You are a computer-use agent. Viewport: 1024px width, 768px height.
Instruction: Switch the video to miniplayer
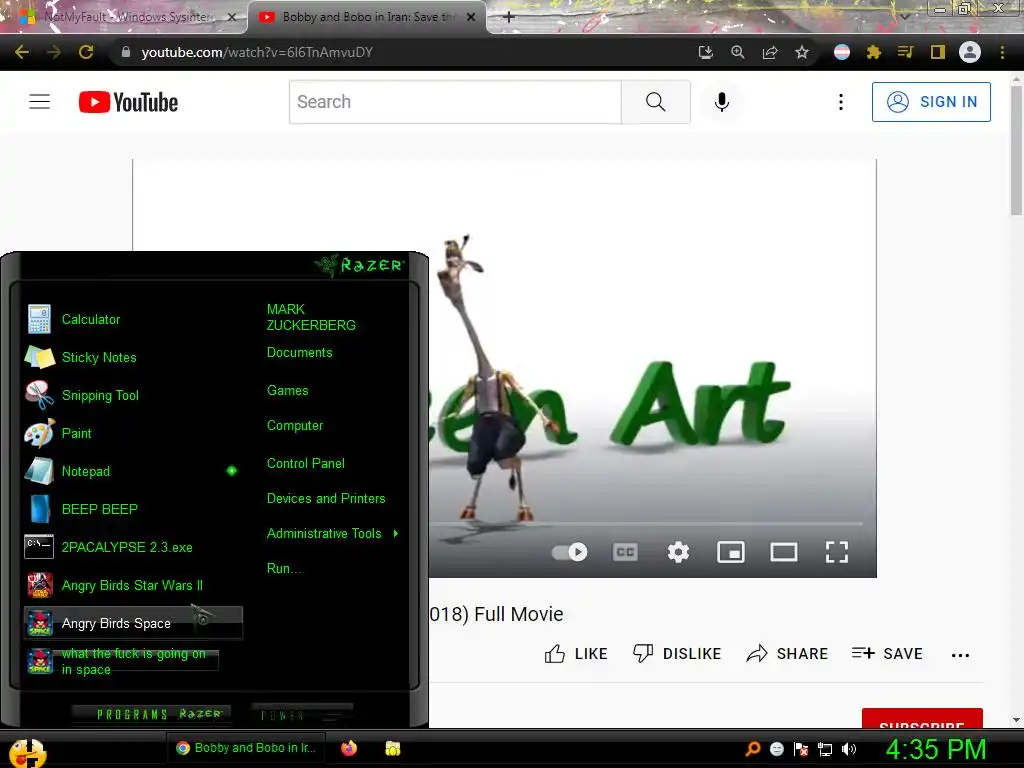[x=731, y=552]
